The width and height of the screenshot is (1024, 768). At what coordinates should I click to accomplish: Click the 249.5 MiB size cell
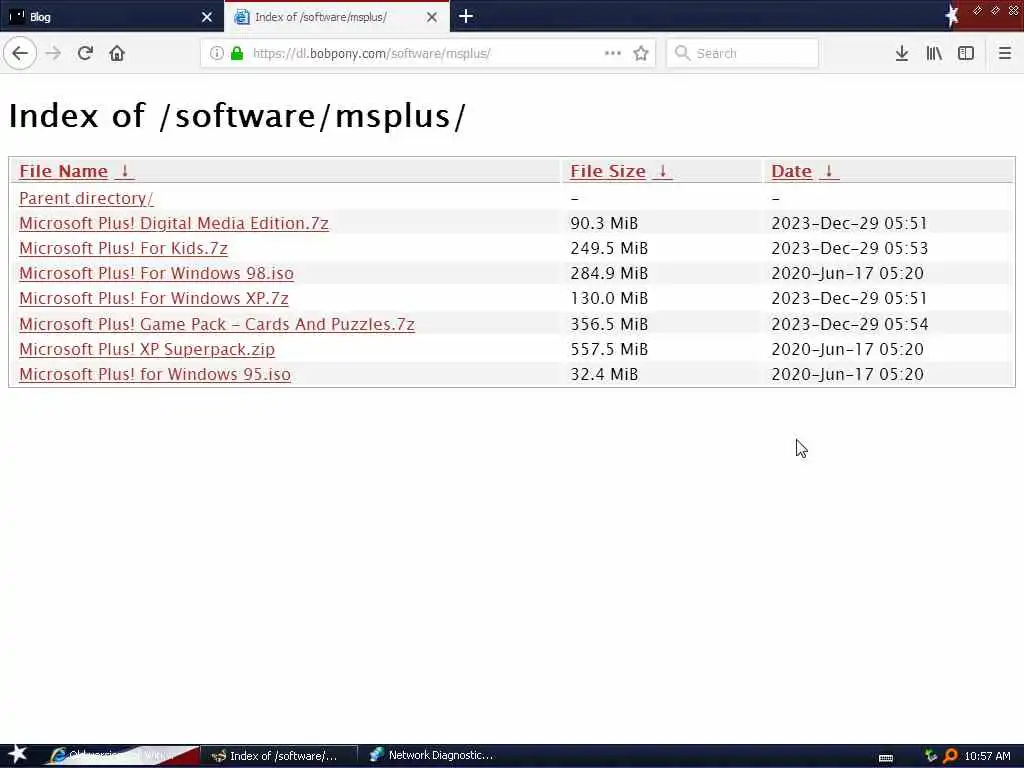coord(609,248)
